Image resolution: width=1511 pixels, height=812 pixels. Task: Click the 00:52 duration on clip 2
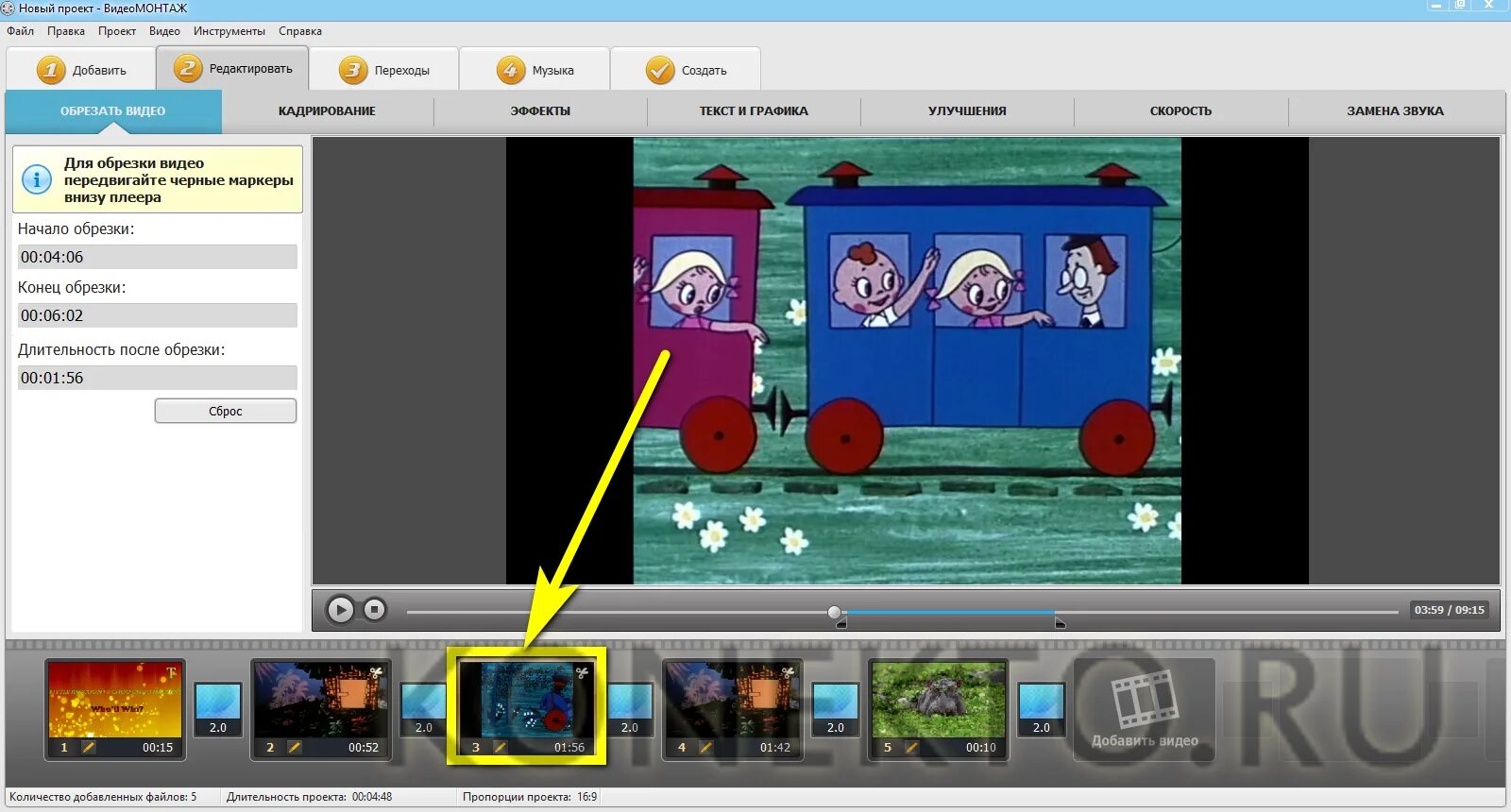click(x=364, y=748)
